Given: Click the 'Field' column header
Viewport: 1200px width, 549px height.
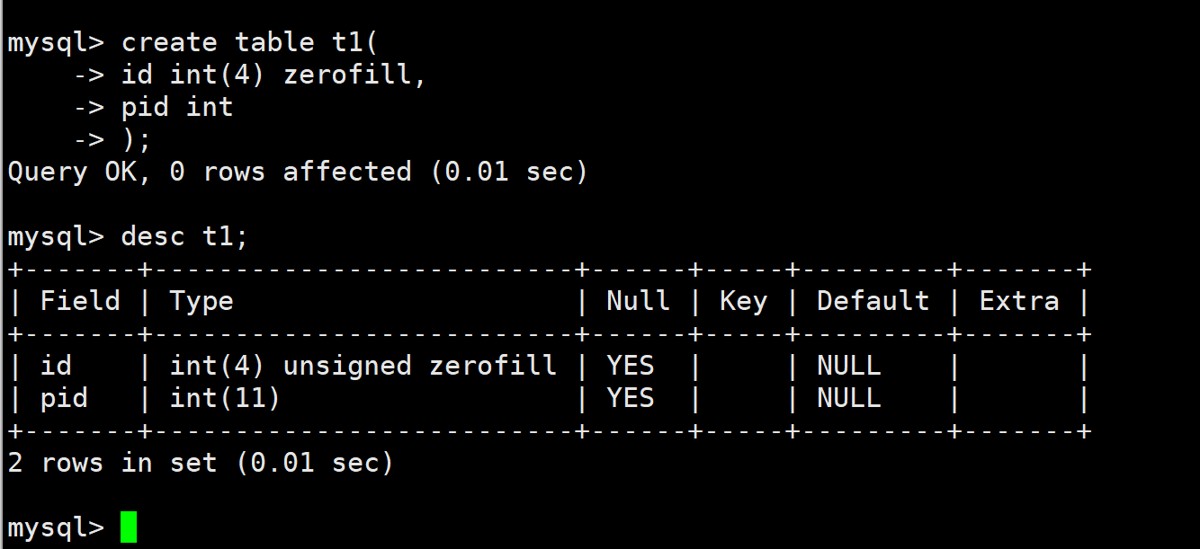Looking at the screenshot, I should [x=79, y=301].
